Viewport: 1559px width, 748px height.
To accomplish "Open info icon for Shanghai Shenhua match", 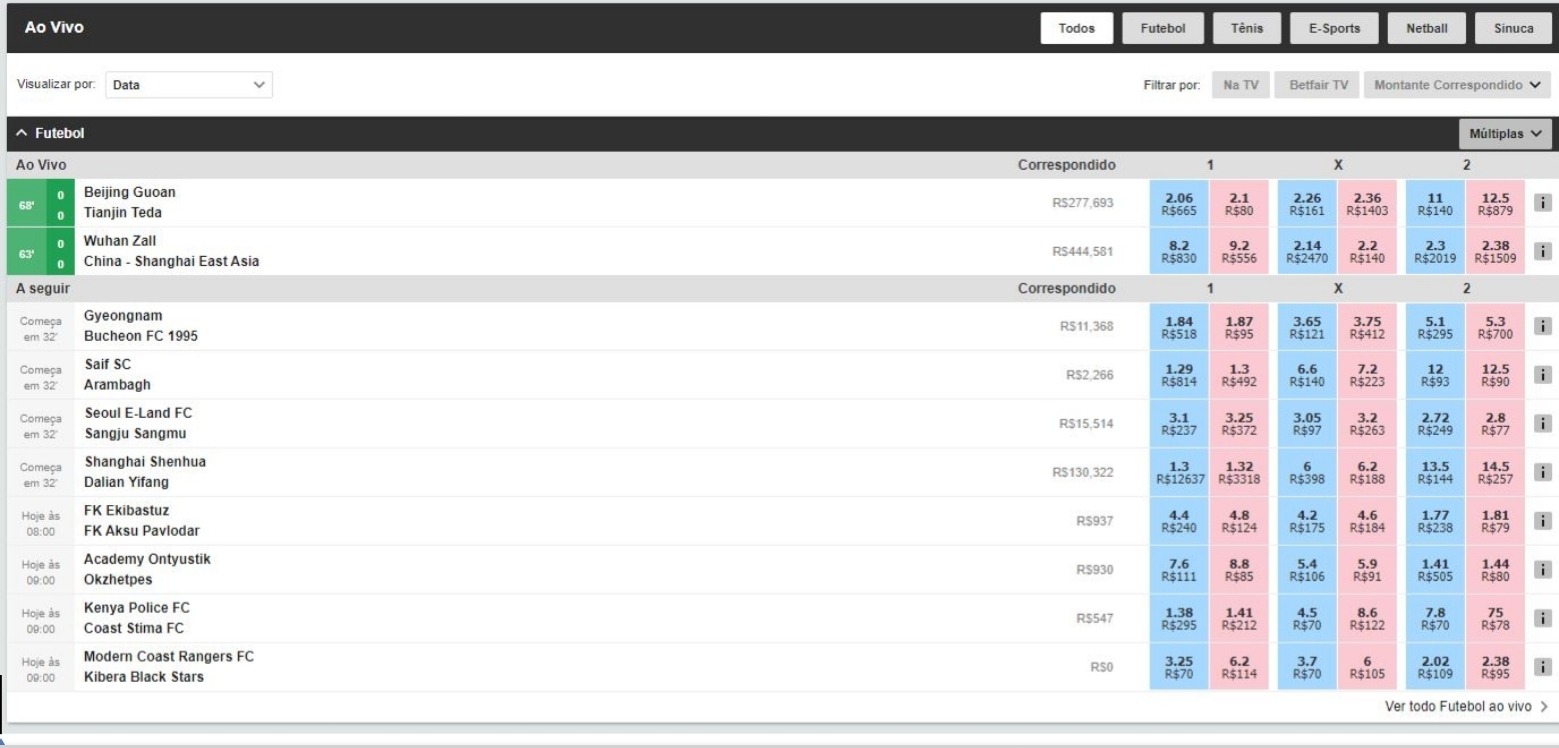I will click(x=1542, y=473).
